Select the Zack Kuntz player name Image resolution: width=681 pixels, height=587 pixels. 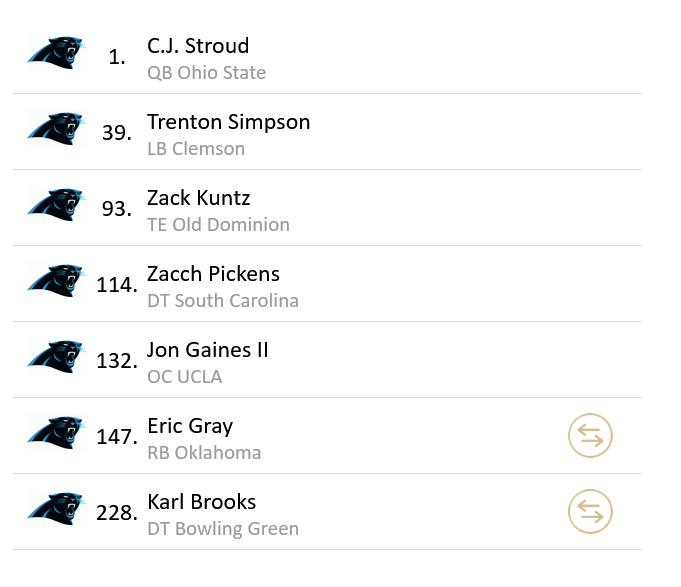click(198, 198)
